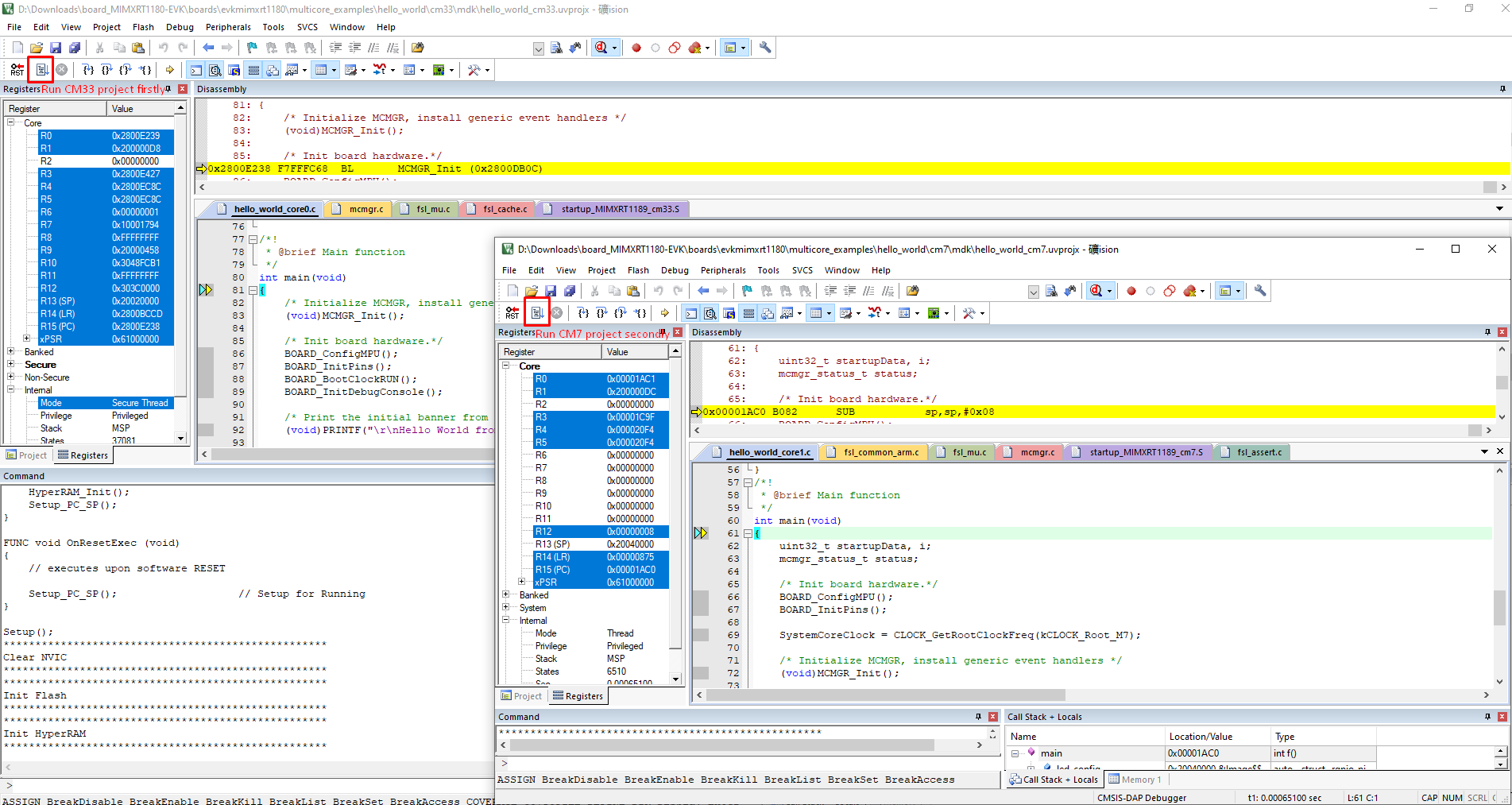Collapse the Internal node in CM7 registers

tap(506, 621)
